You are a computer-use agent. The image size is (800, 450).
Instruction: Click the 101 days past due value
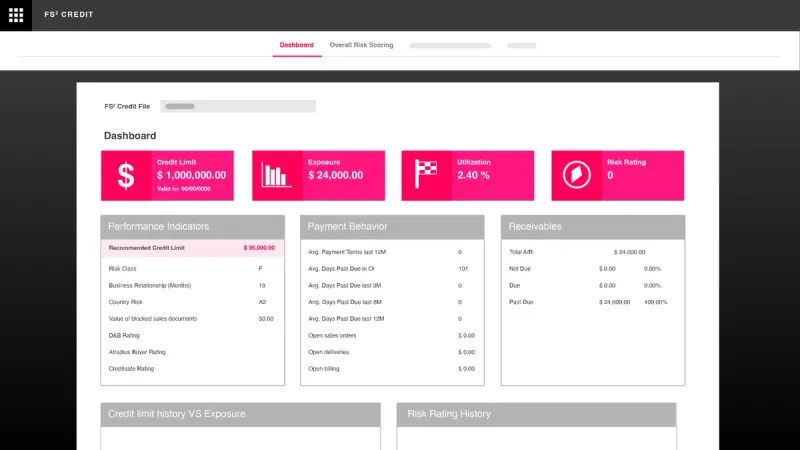point(463,268)
